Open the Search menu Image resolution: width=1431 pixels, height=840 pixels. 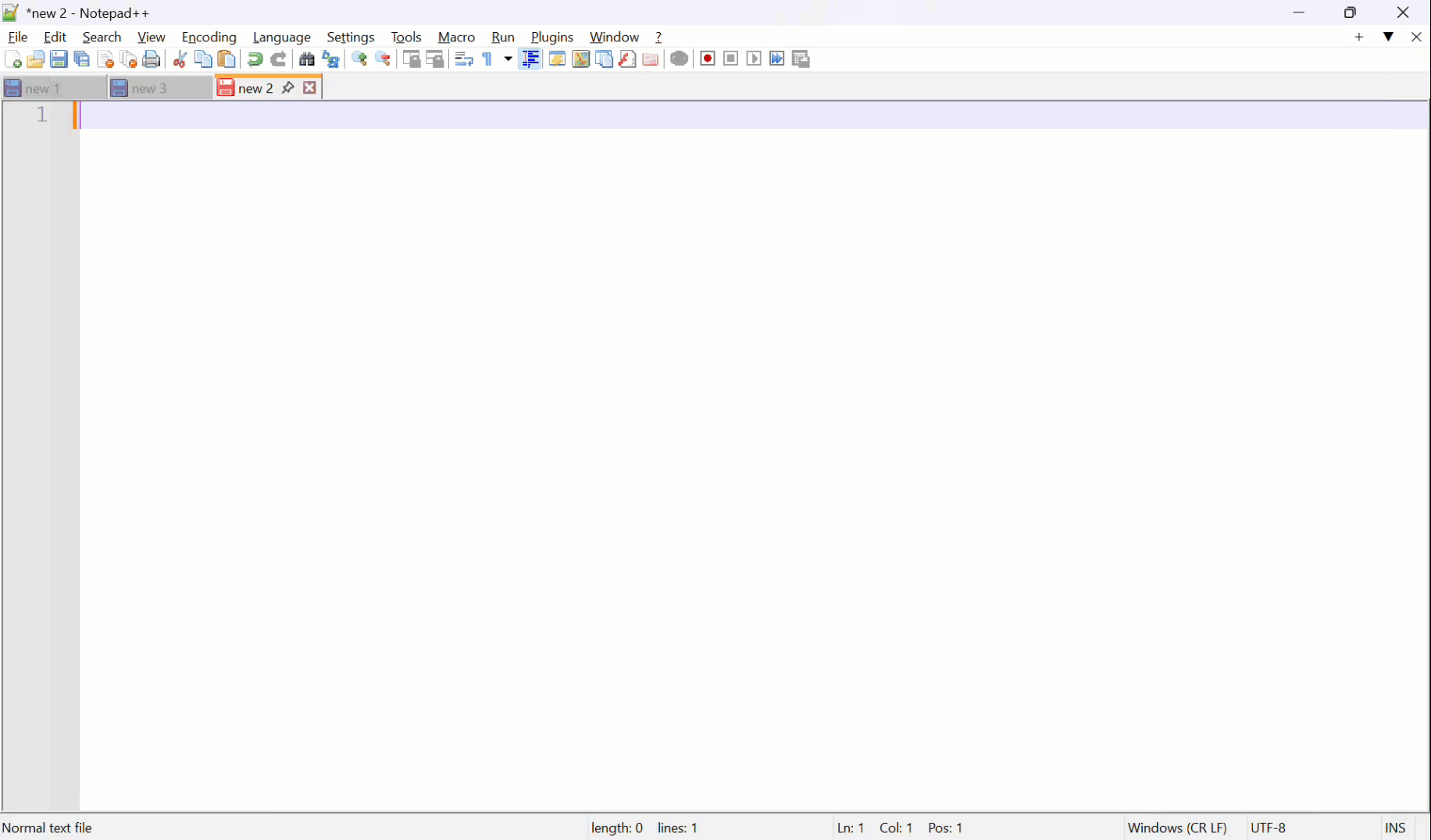pyautogui.click(x=102, y=37)
